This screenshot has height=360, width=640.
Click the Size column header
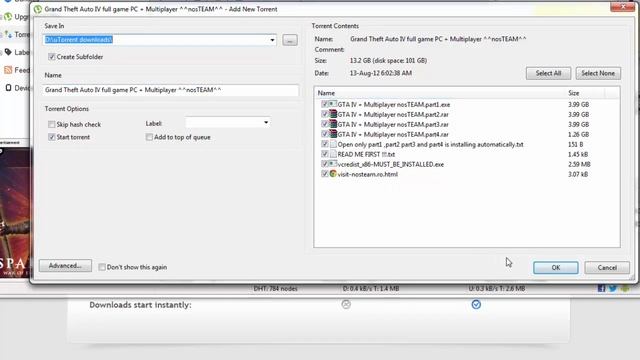click(x=585, y=93)
